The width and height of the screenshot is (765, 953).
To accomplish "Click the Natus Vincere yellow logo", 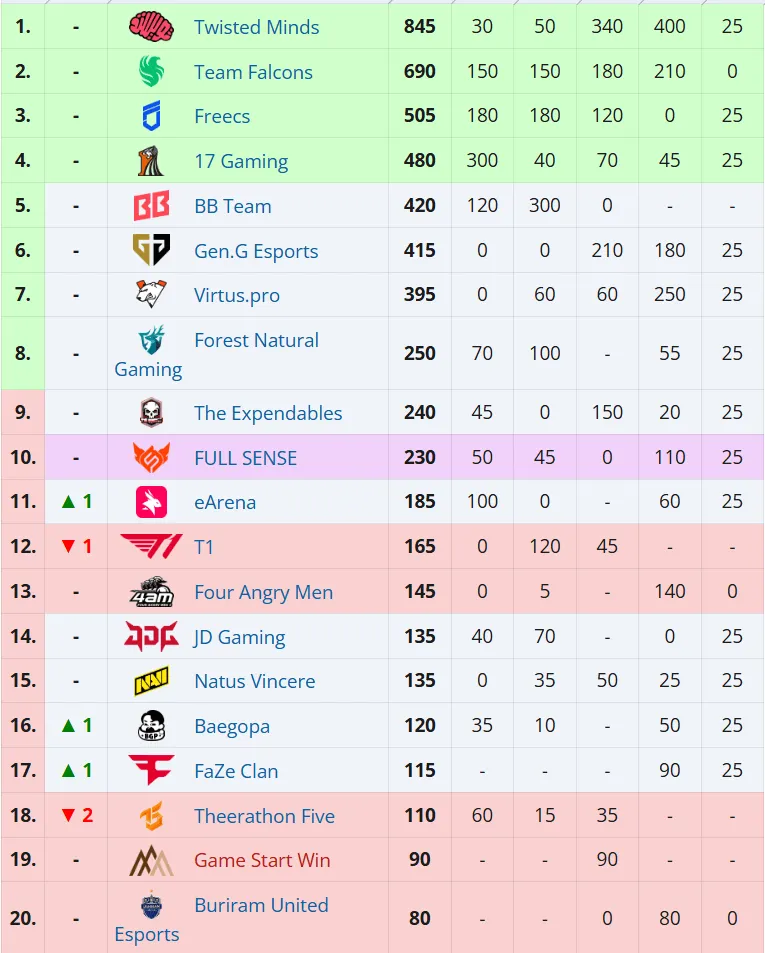I will (151, 682).
